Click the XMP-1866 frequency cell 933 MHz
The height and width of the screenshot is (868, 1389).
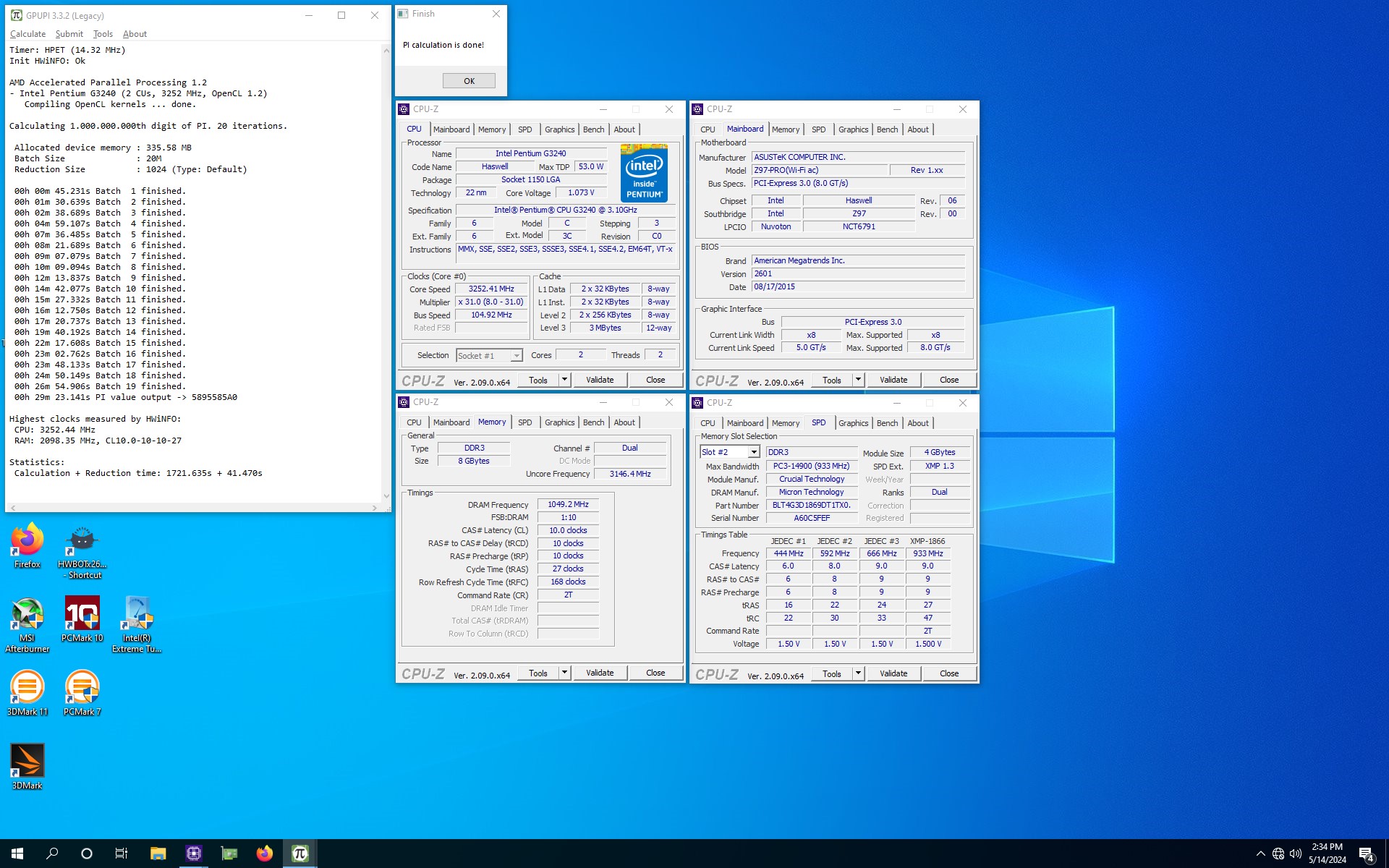click(x=927, y=553)
